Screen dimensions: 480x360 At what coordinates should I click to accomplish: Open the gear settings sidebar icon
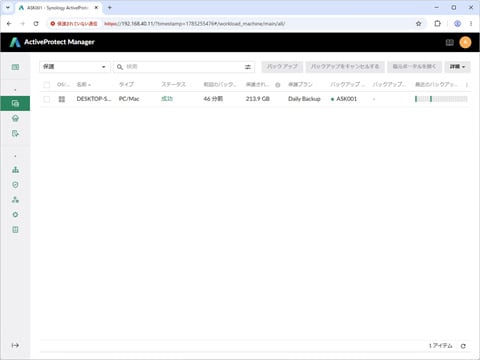click(x=15, y=215)
